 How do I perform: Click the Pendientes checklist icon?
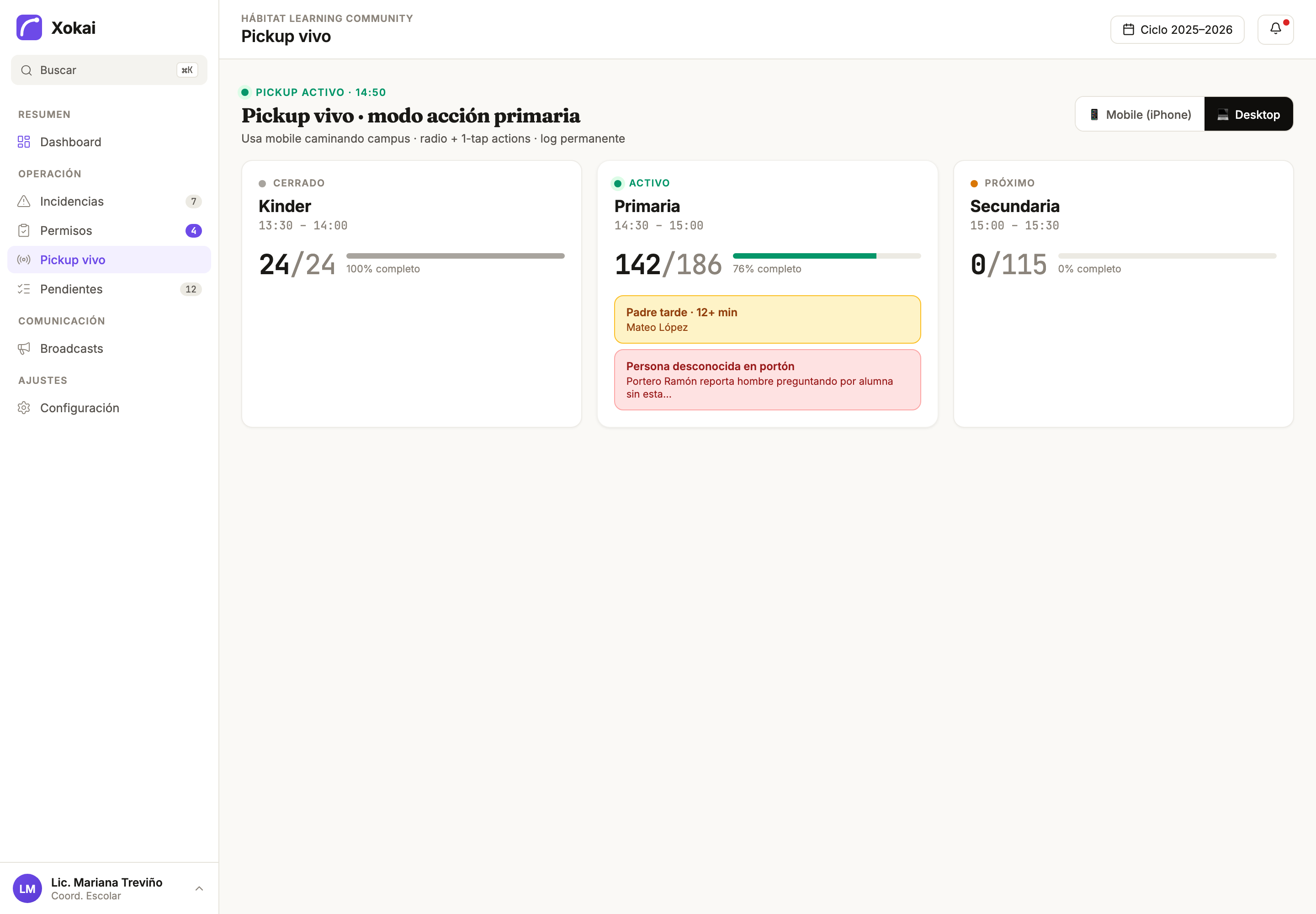[23, 289]
